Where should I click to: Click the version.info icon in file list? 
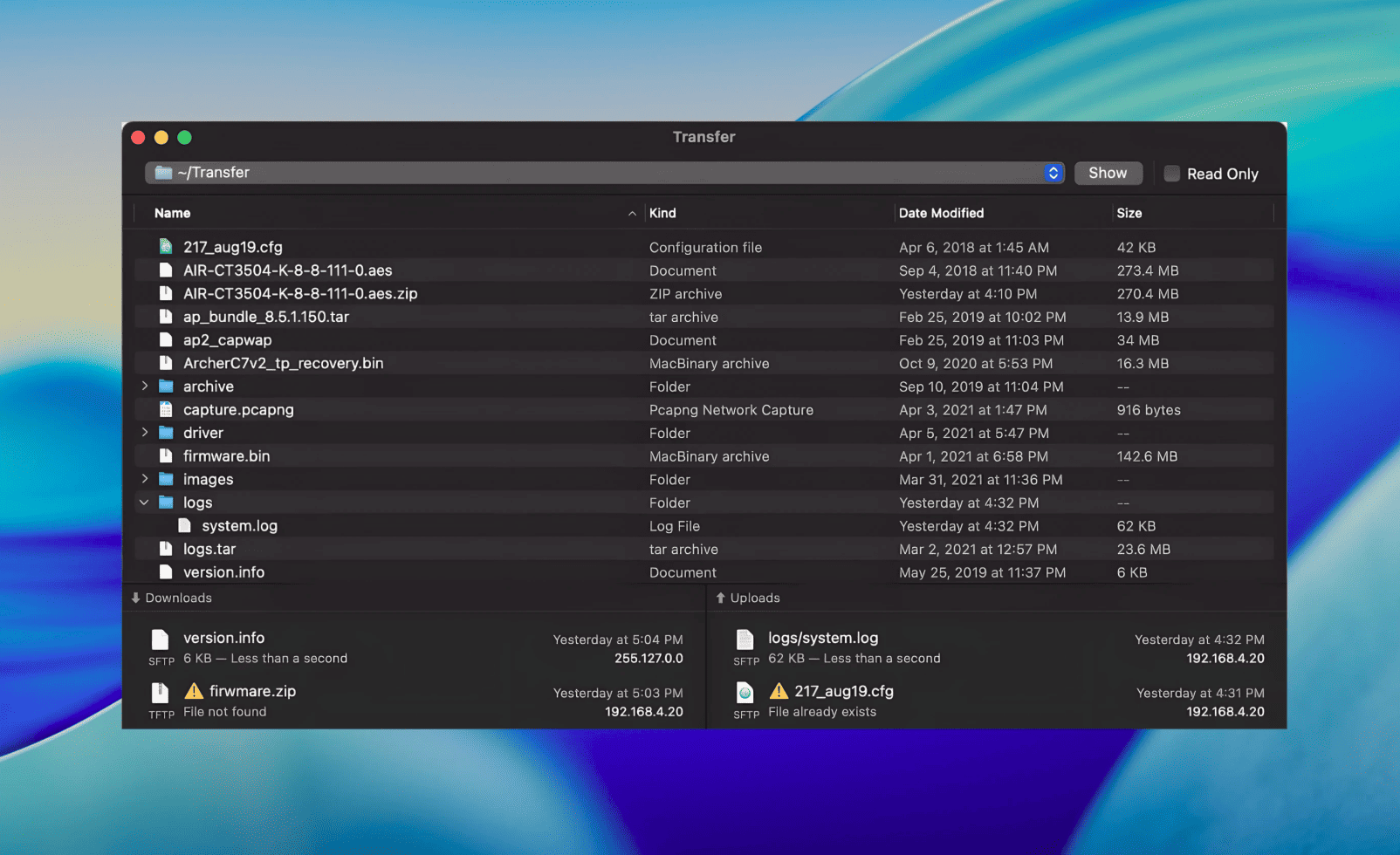pos(166,572)
